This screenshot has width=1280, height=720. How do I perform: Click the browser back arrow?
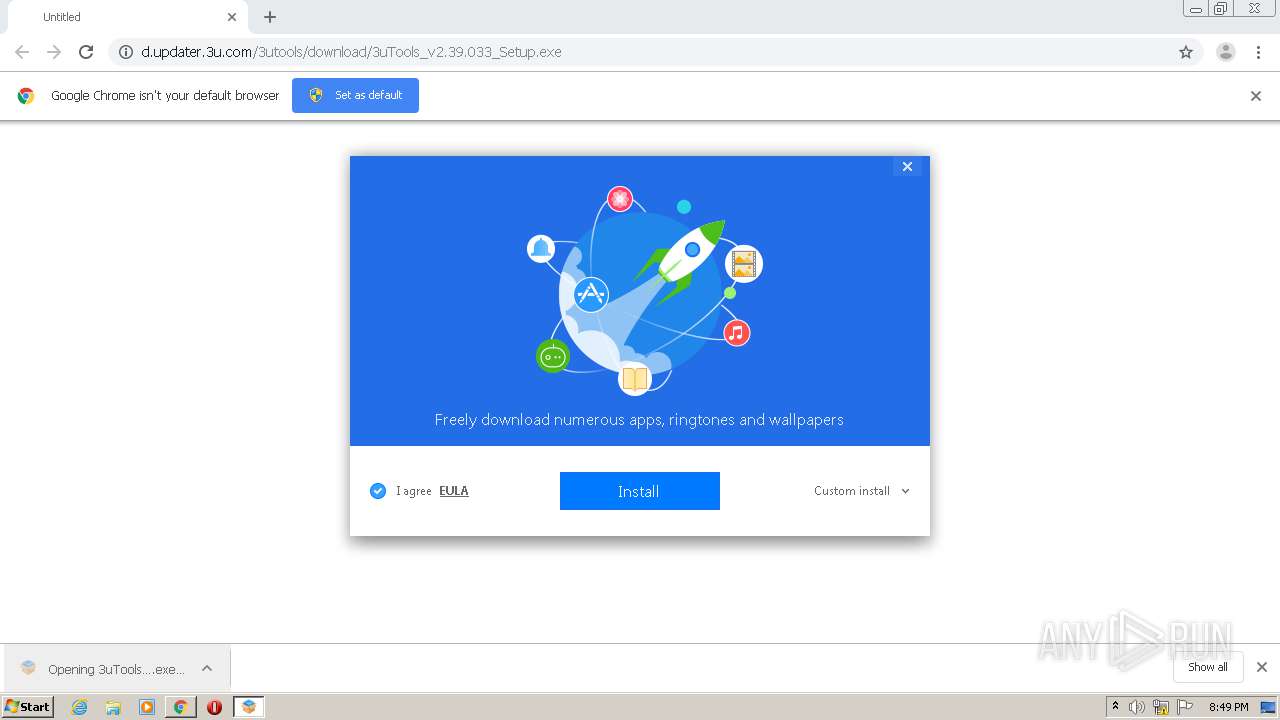pyautogui.click(x=22, y=52)
